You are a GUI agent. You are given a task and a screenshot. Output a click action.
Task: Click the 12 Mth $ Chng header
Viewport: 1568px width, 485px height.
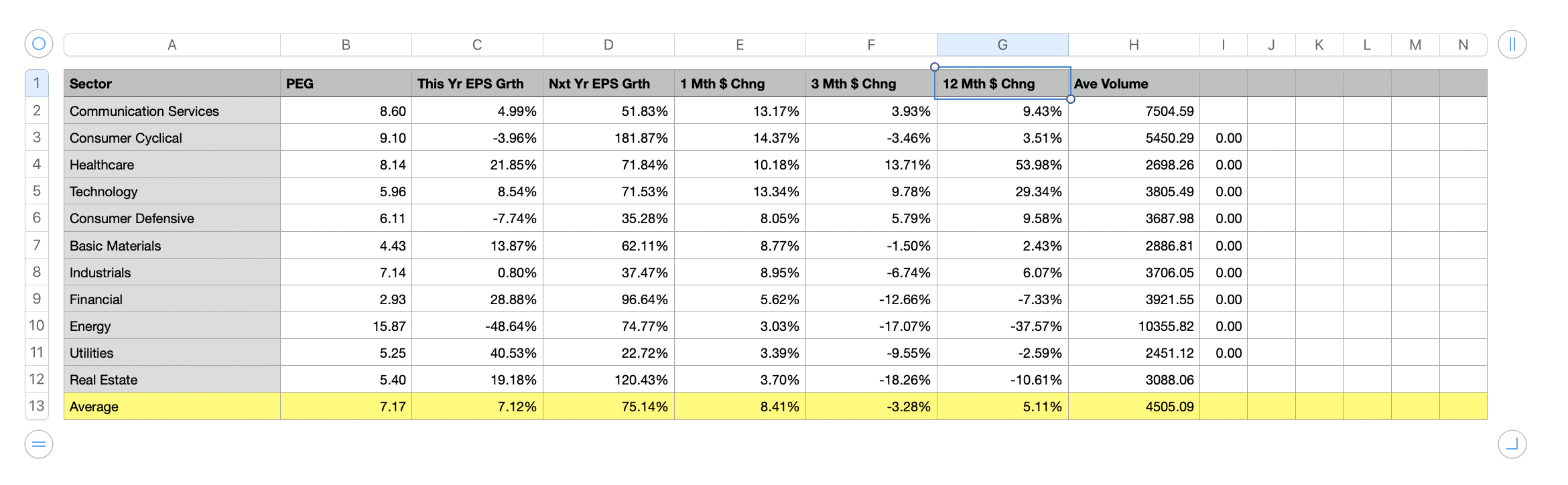1002,84
